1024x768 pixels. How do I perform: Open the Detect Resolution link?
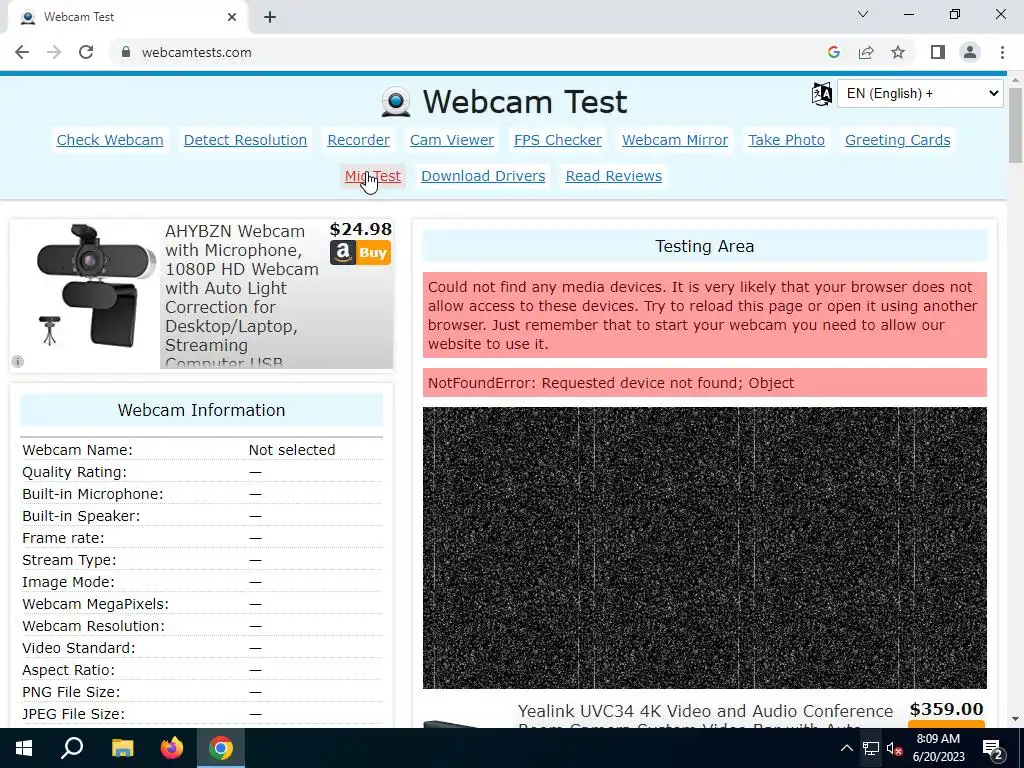[x=245, y=140]
